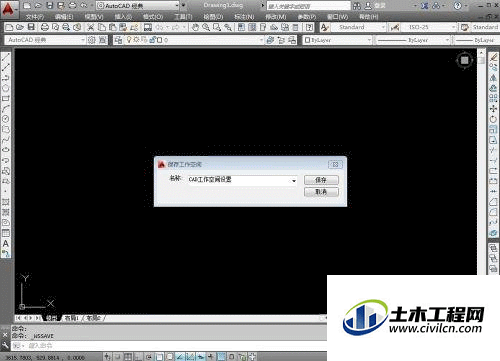This screenshot has width=500, height=361.
Task: Select the Move tool in modify toolbar
Action: pyautogui.click(x=493, y=109)
